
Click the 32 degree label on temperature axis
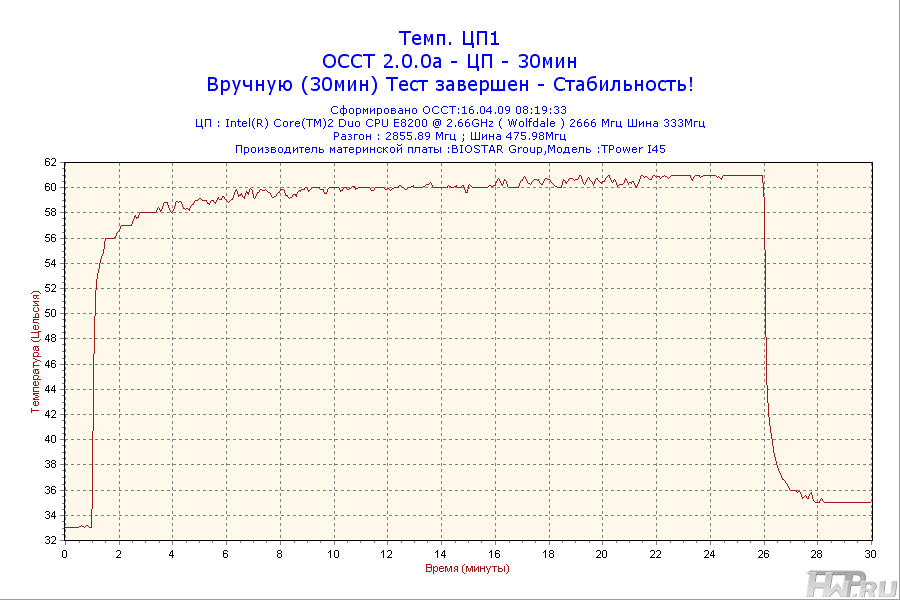point(50,540)
